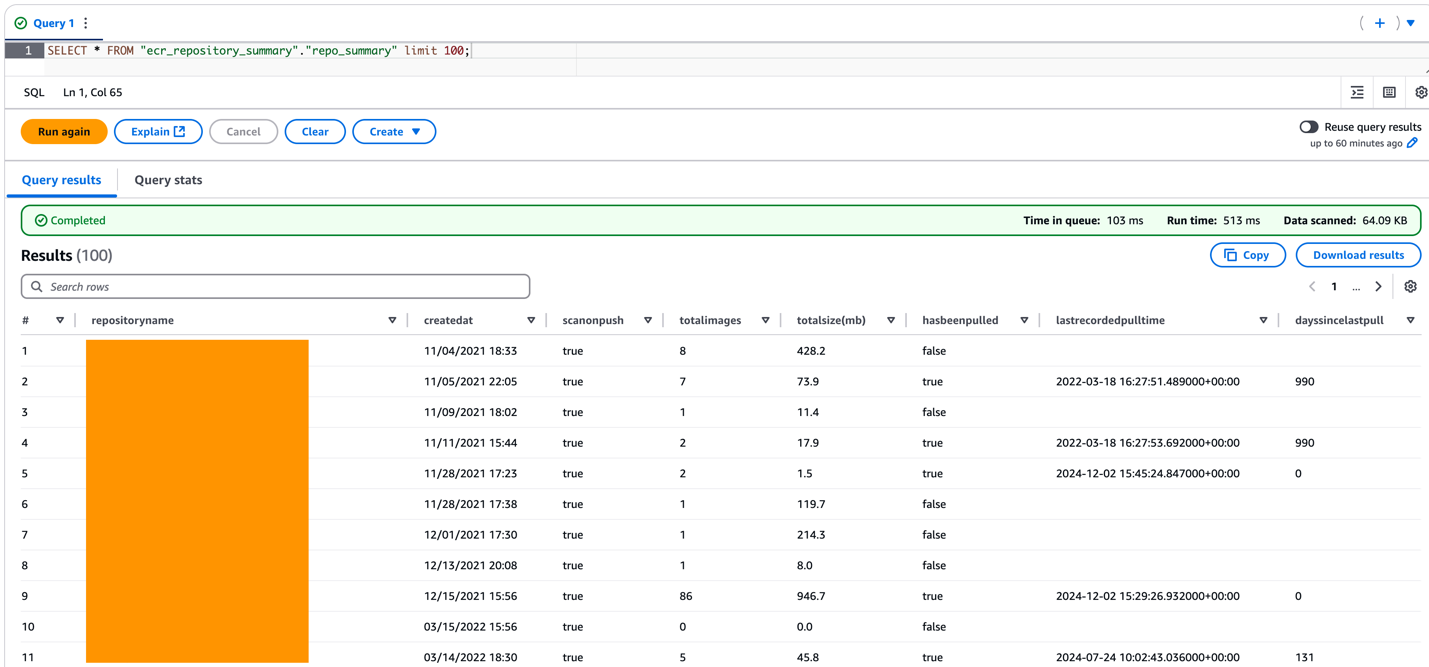Open the createdat column filter icon
The image size is (1429, 667).
coord(530,319)
